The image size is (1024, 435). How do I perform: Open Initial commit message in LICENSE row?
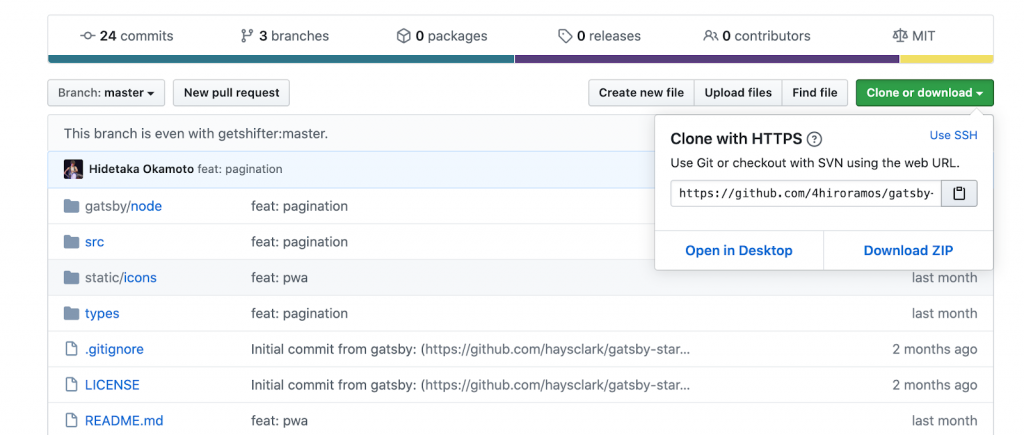pyautogui.click(x=470, y=385)
